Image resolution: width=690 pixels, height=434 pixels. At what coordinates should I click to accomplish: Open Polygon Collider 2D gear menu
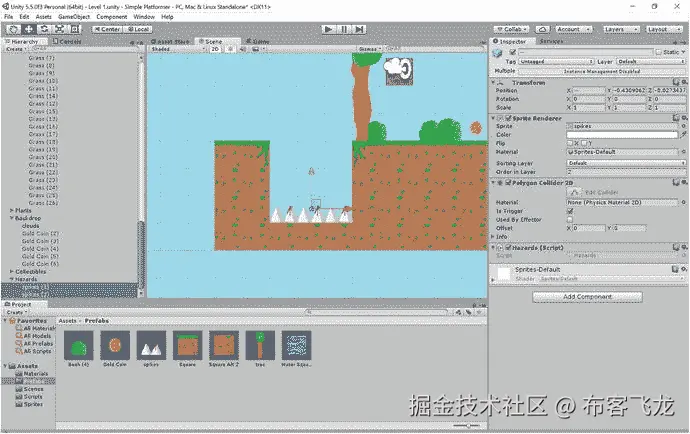click(x=684, y=182)
